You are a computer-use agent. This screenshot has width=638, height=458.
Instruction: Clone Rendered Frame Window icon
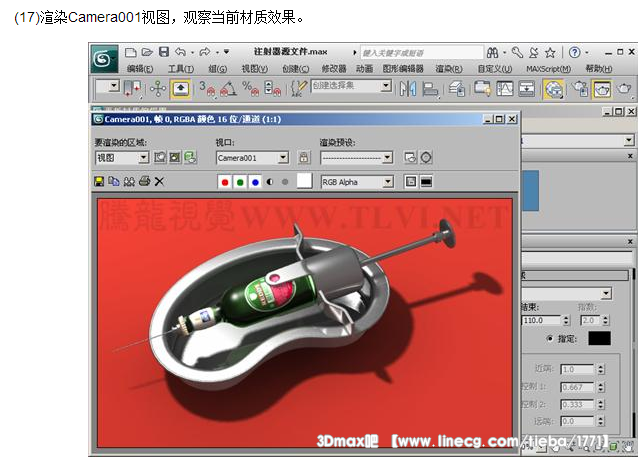click(x=129, y=181)
